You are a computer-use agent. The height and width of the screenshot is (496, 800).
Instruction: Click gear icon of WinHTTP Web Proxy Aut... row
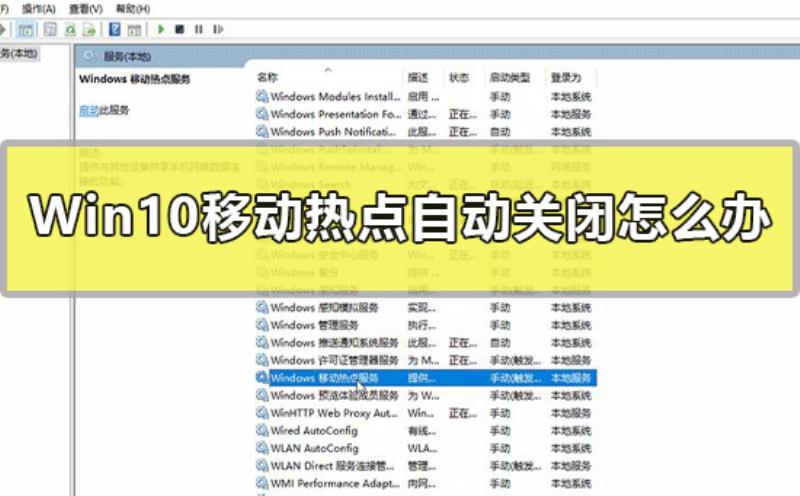pos(262,413)
